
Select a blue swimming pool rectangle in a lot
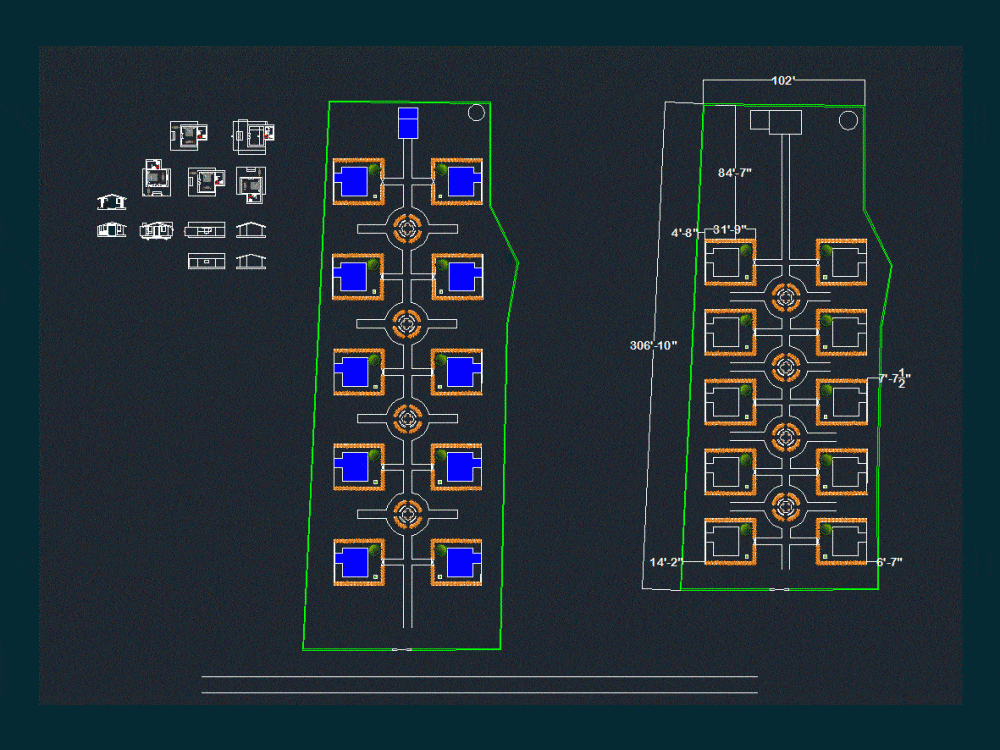pos(352,180)
